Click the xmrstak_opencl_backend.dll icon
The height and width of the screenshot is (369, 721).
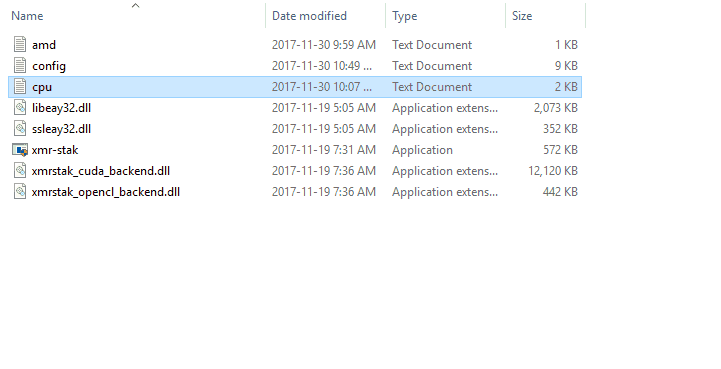20,192
